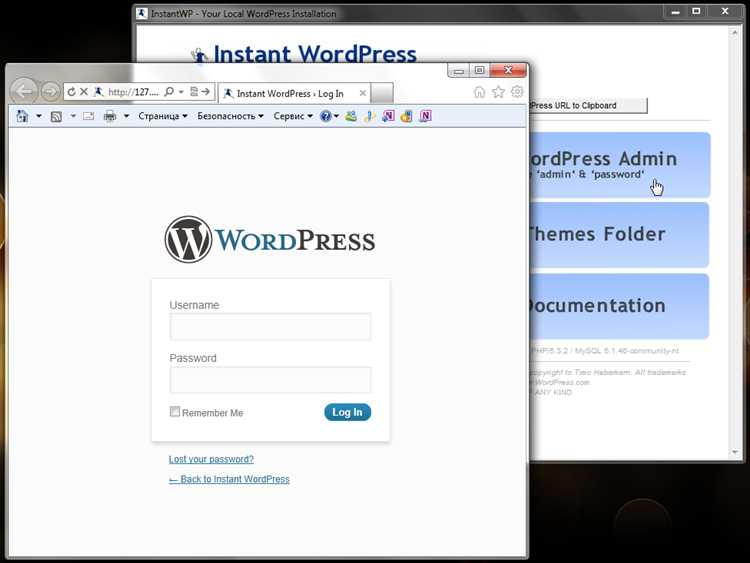This screenshot has width=750, height=563.
Task: Open a new blank browser tab
Action: pyautogui.click(x=382, y=93)
